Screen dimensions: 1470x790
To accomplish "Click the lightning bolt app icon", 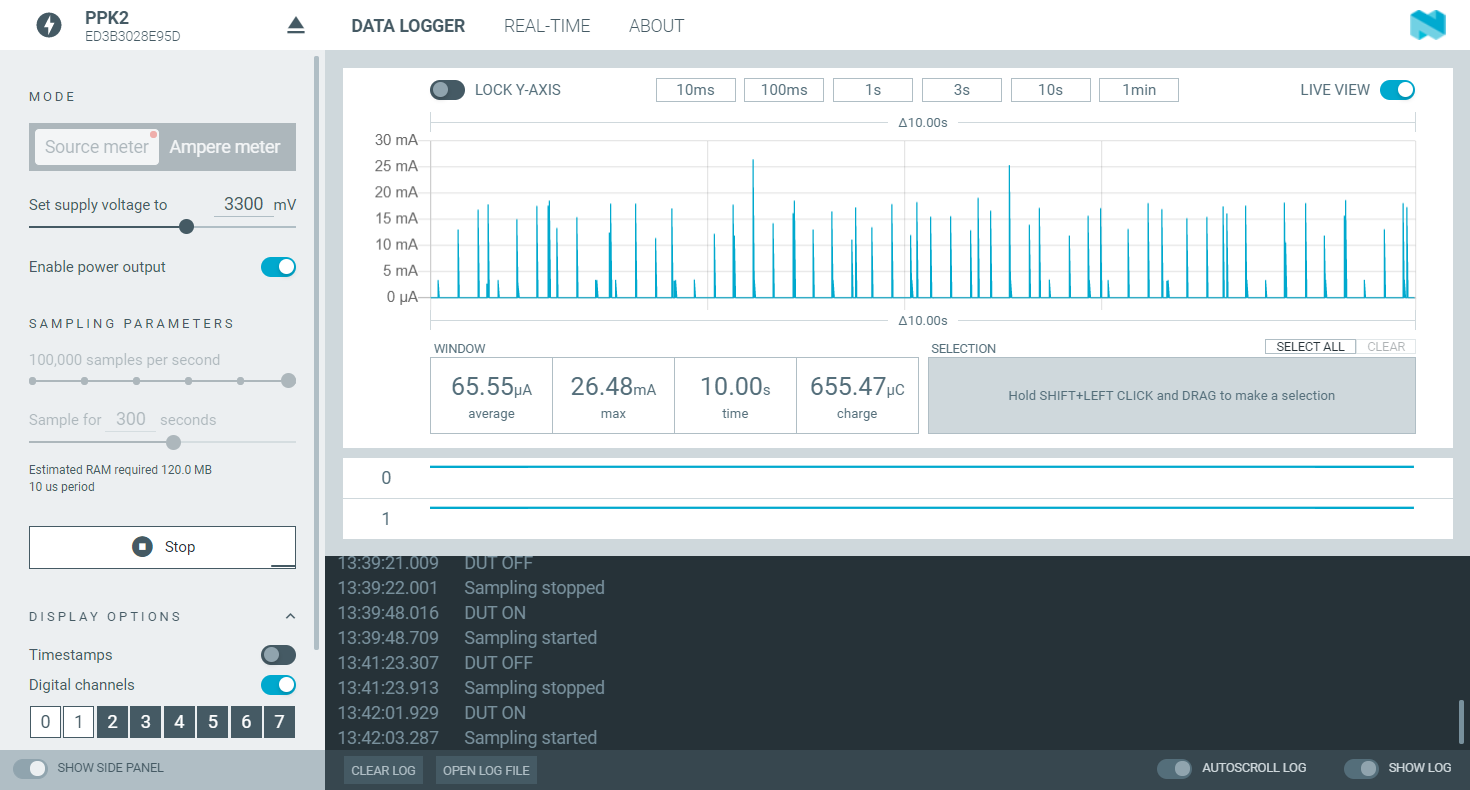I will click(48, 25).
